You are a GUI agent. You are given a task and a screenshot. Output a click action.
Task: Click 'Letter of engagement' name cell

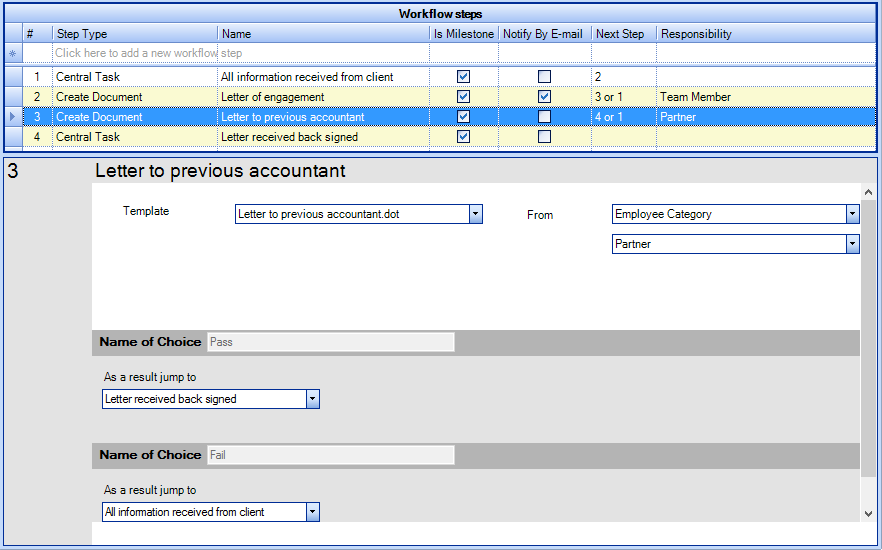tap(323, 97)
